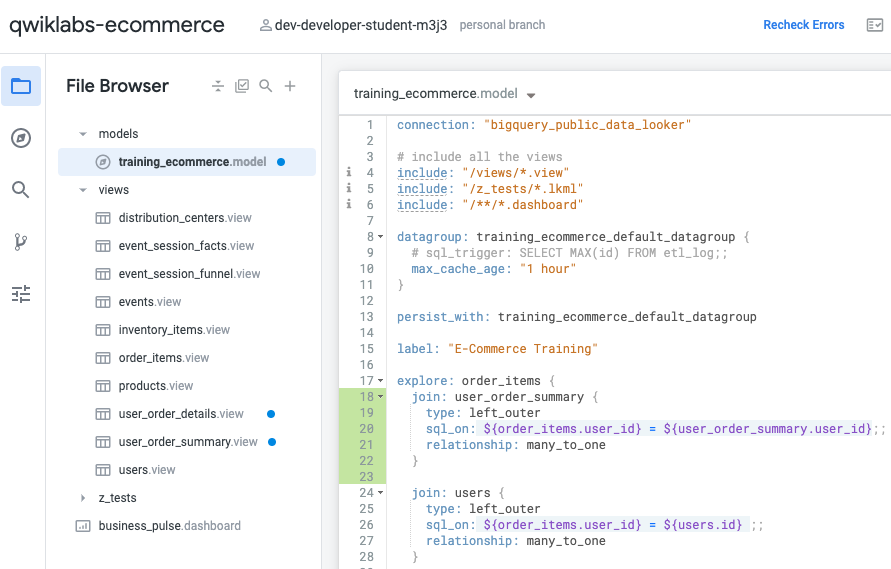Click the qwiklabs-ecommerce project title
This screenshot has width=891, height=569.
pyautogui.click(x=117, y=25)
